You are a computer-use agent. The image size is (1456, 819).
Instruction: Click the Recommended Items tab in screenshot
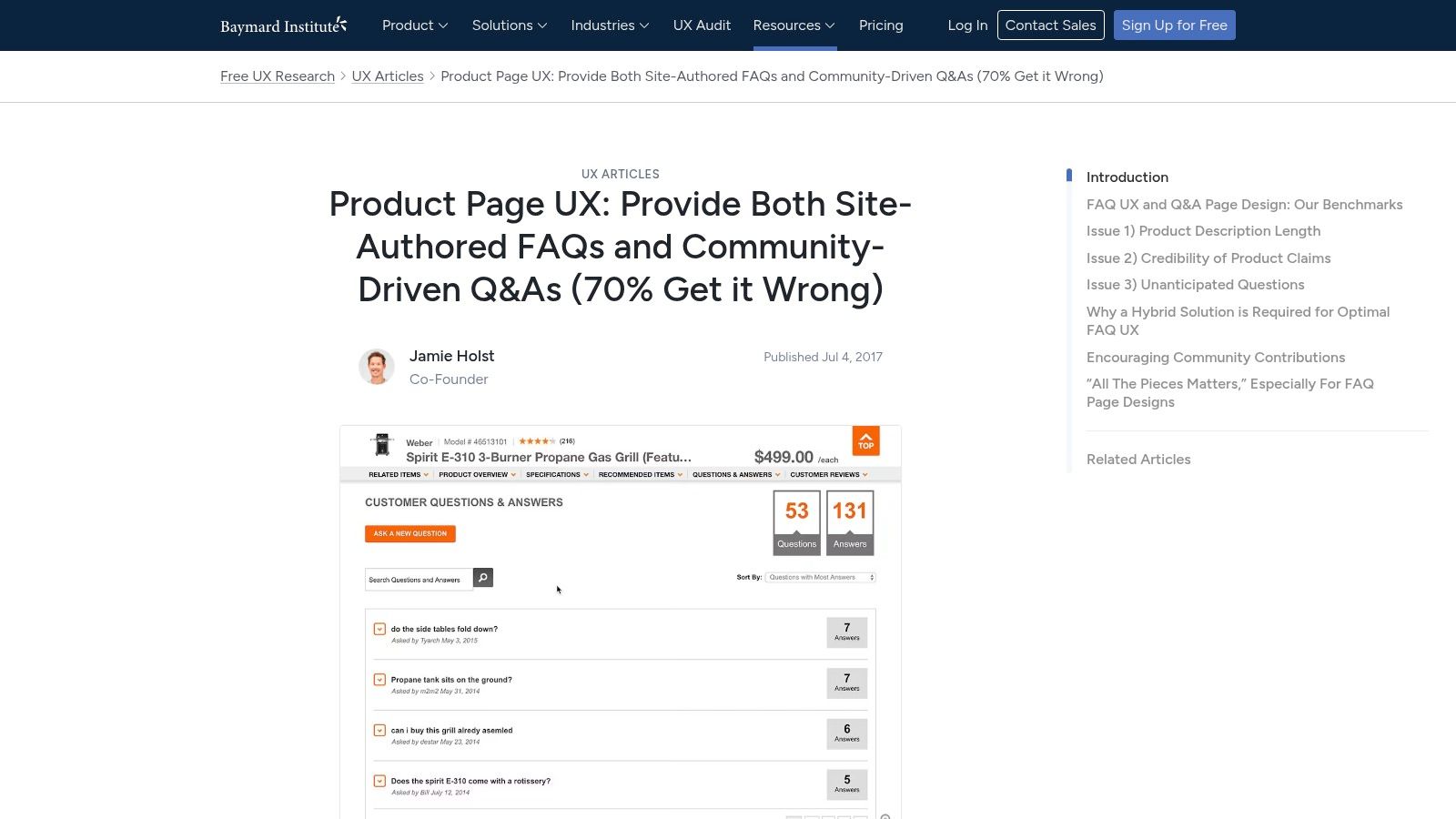(640, 474)
